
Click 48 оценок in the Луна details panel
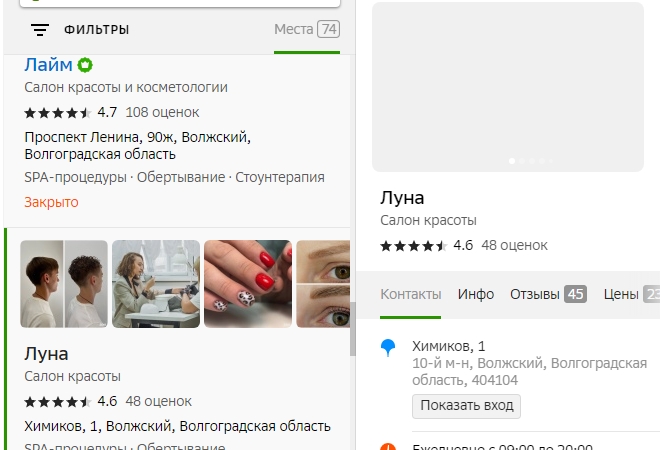514,245
